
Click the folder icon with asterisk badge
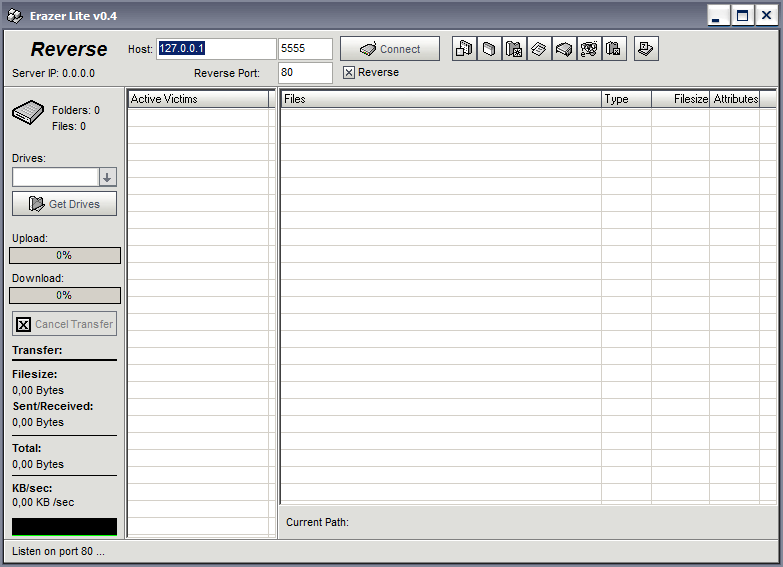514,49
